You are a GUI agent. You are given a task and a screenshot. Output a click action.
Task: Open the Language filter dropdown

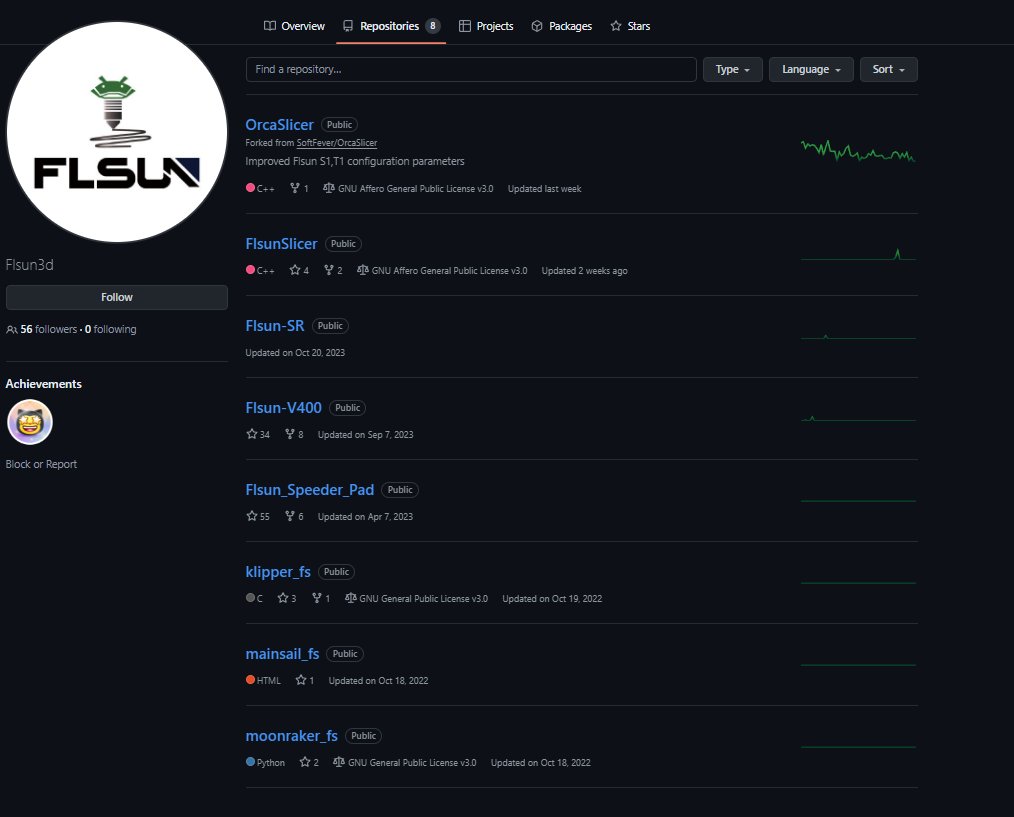810,69
